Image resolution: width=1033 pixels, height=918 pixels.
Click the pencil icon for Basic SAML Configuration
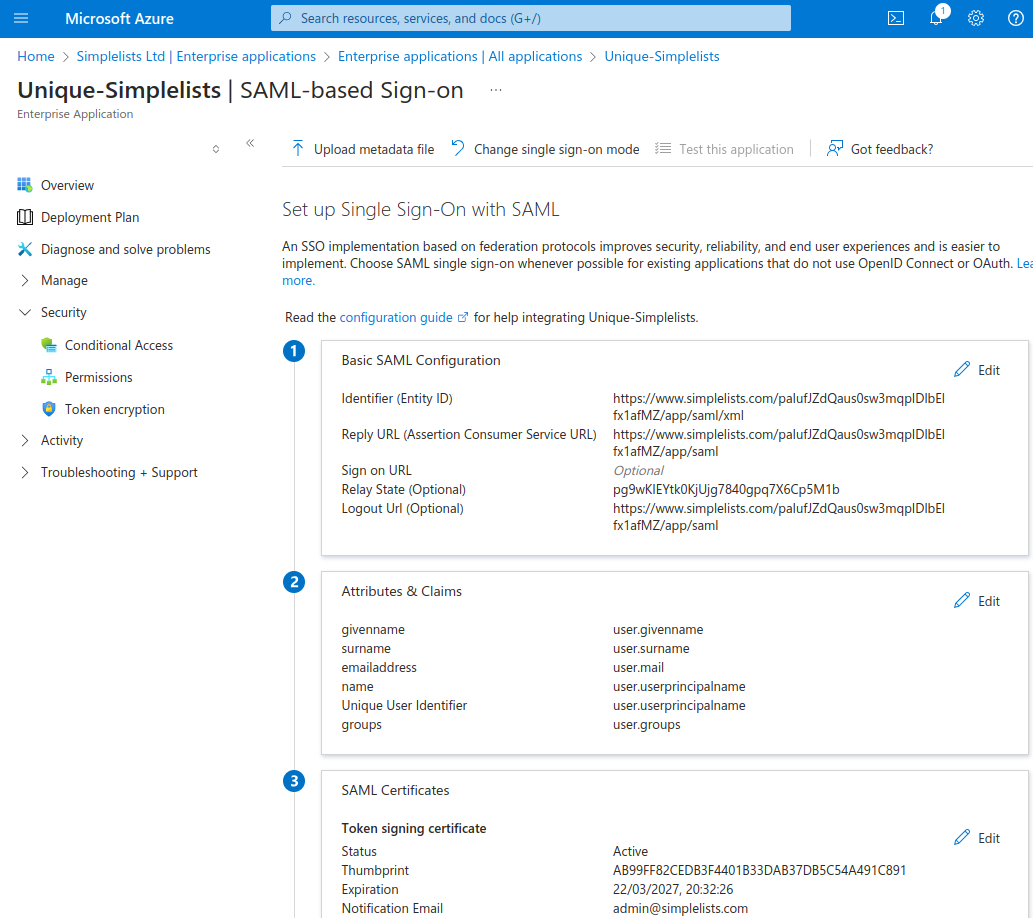(962, 370)
